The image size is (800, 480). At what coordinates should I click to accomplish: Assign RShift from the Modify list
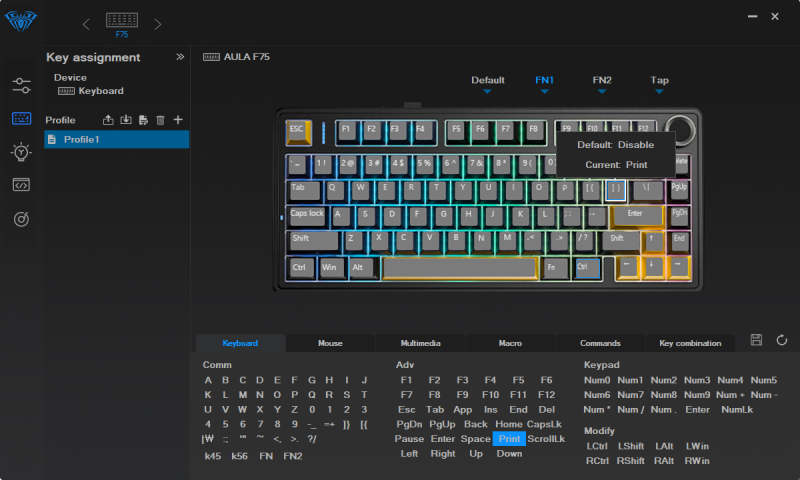(x=631, y=461)
